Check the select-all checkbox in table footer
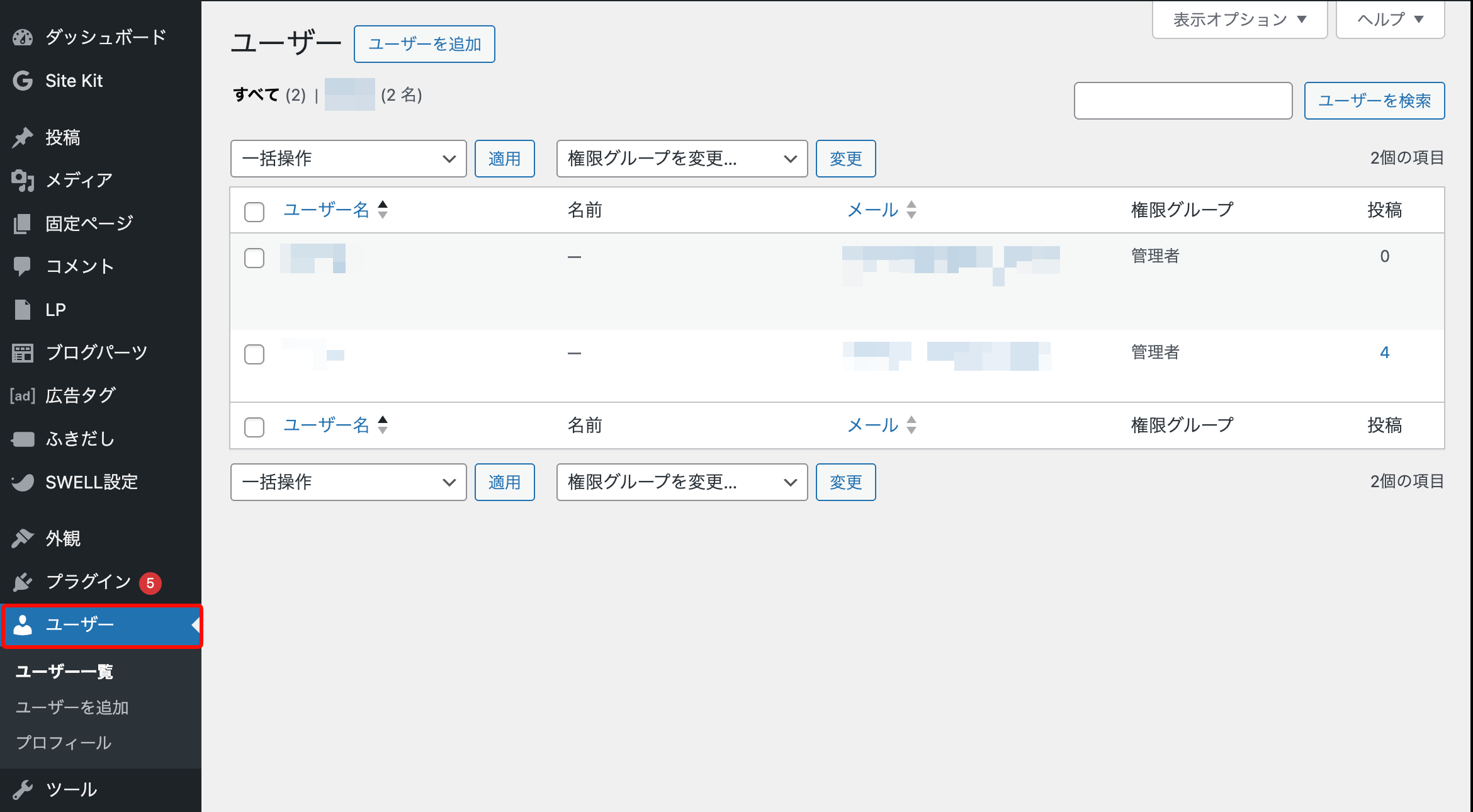1473x812 pixels. point(254,427)
